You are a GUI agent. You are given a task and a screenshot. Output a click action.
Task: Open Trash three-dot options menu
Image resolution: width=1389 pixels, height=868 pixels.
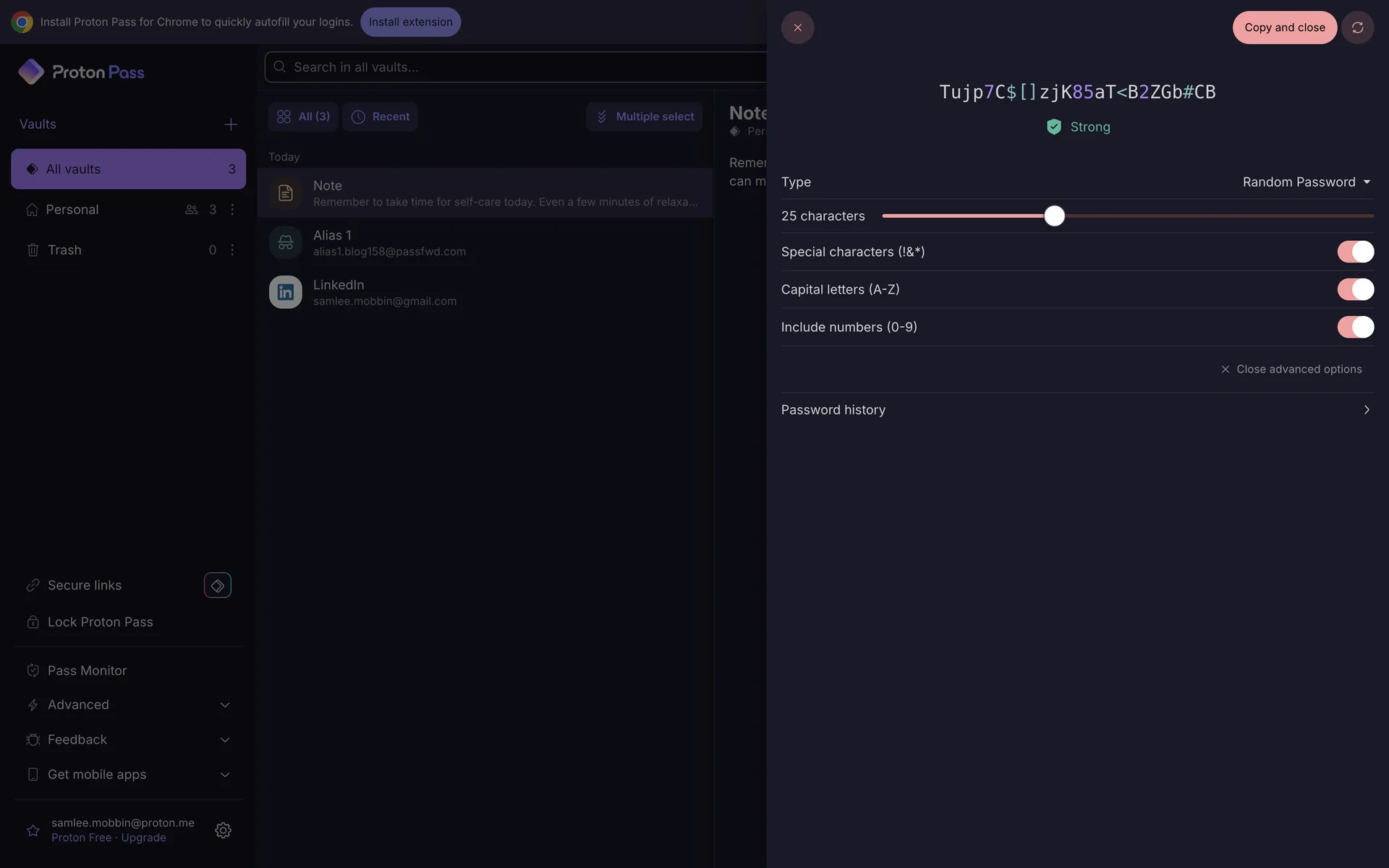(x=232, y=250)
